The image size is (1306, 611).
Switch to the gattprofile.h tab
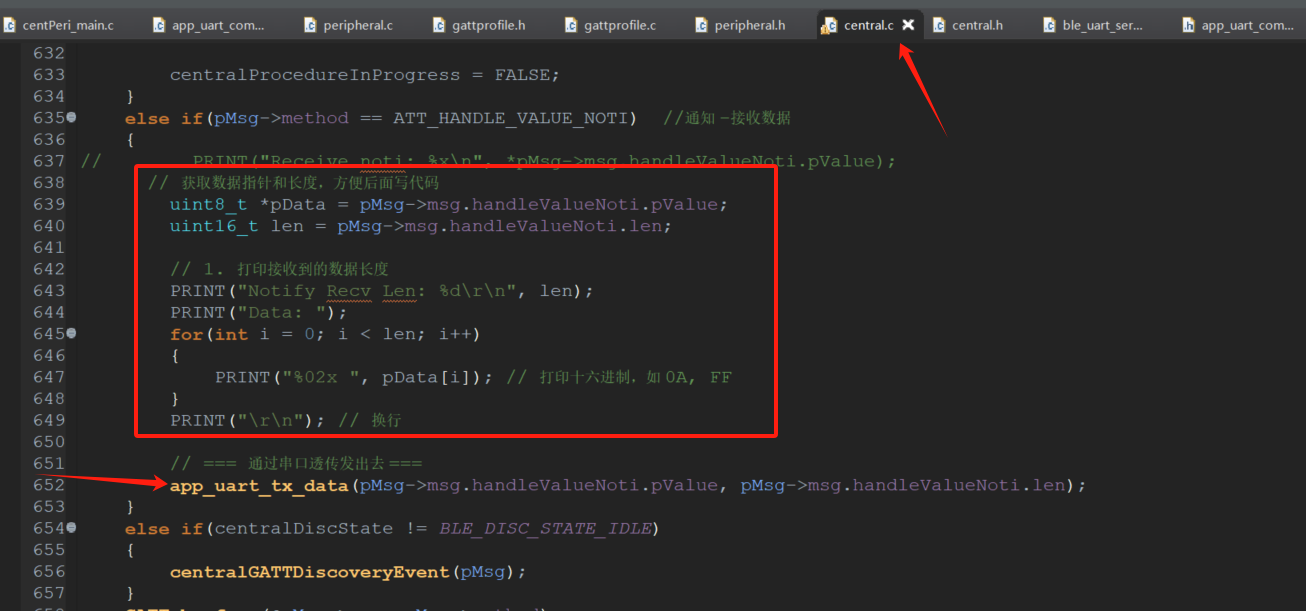click(x=478, y=25)
